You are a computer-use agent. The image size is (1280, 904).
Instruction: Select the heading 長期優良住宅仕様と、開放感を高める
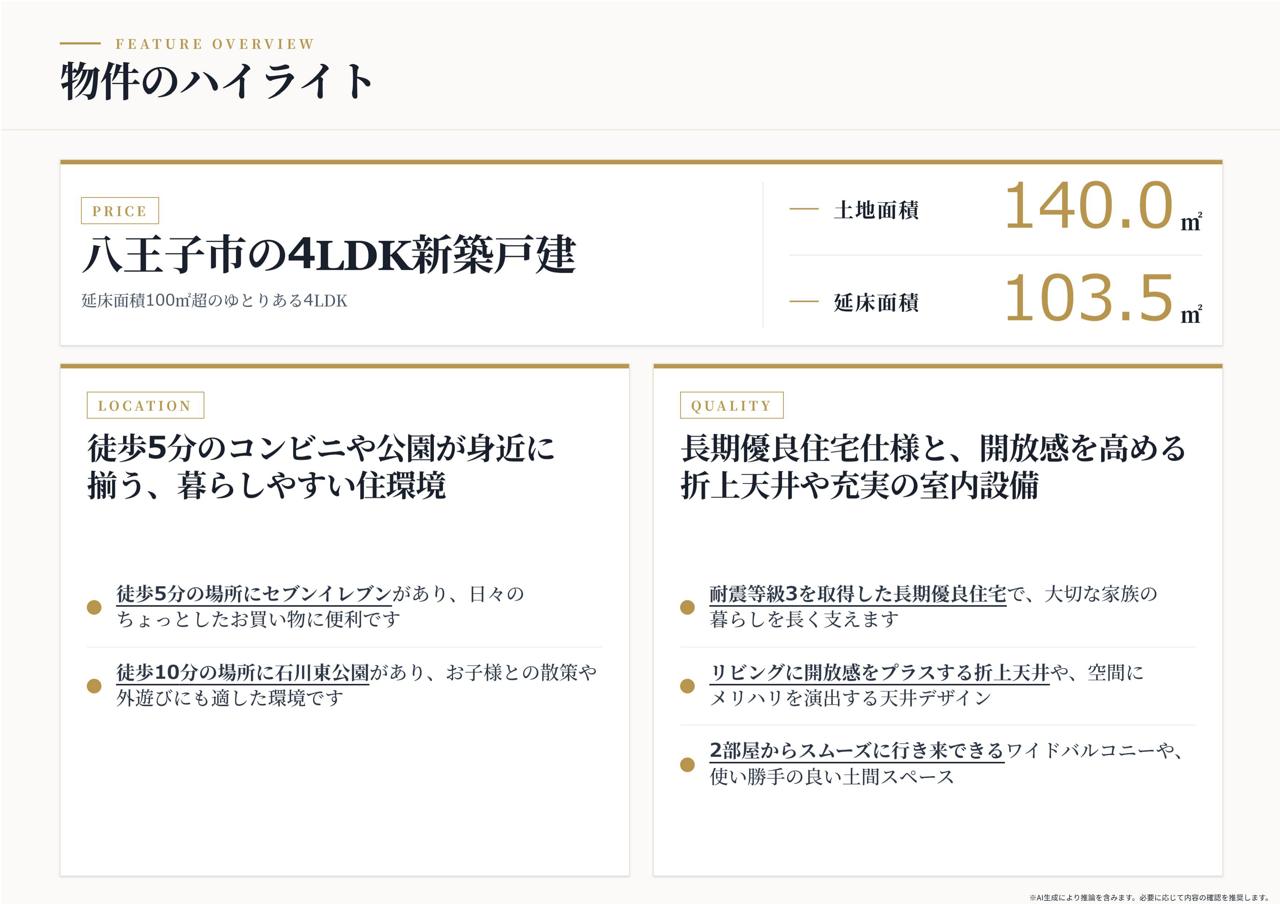click(933, 447)
